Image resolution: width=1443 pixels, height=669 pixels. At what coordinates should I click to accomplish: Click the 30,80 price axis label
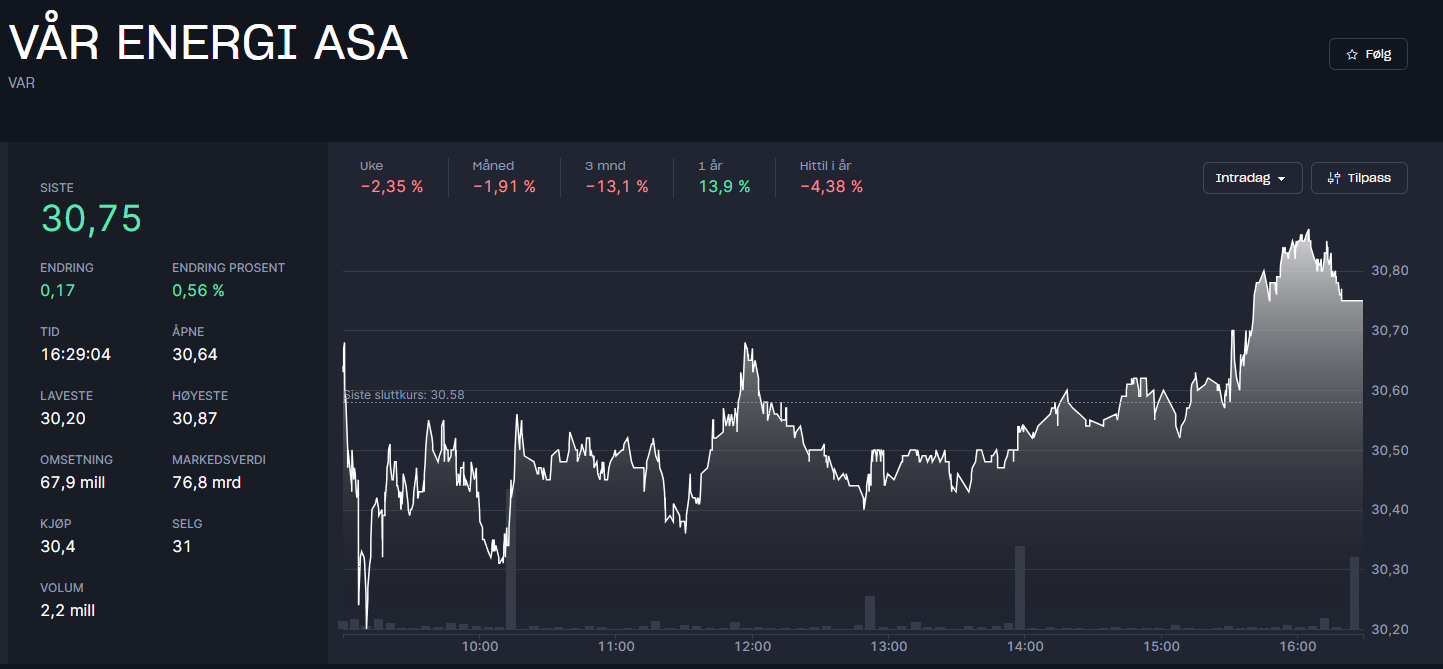pos(1389,271)
